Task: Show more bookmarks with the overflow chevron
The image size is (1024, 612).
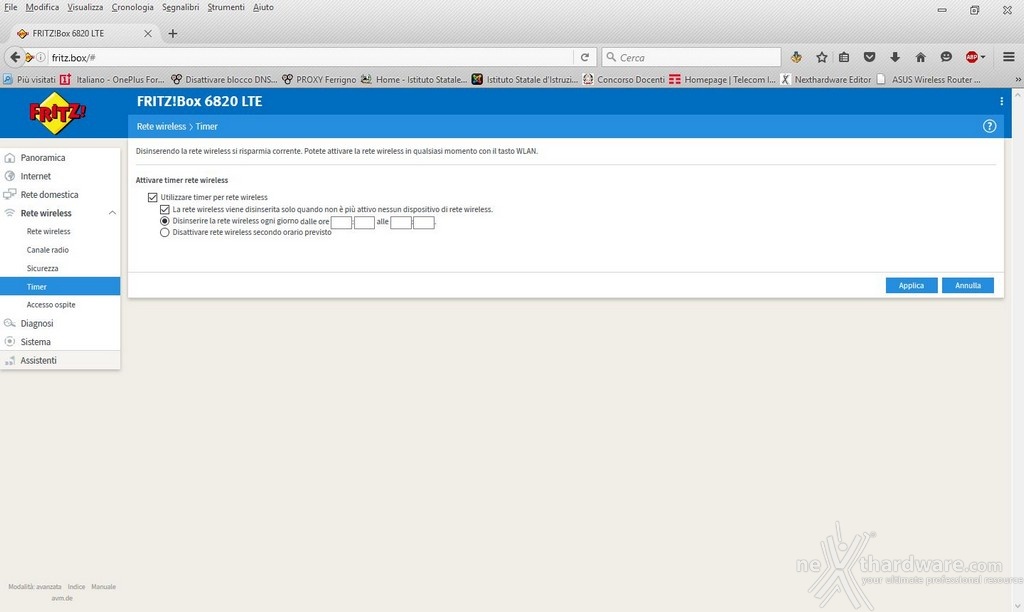Action: tap(1017, 80)
